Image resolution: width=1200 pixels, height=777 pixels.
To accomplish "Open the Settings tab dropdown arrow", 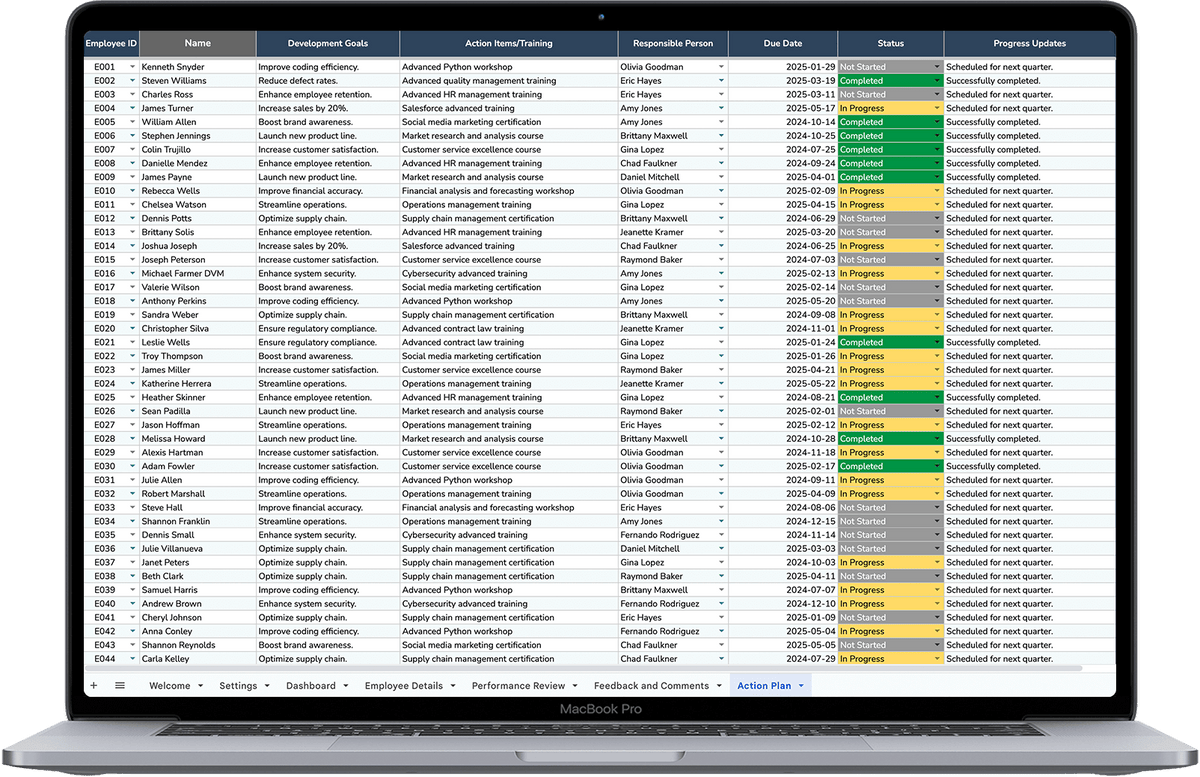I will pyautogui.click(x=268, y=686).
